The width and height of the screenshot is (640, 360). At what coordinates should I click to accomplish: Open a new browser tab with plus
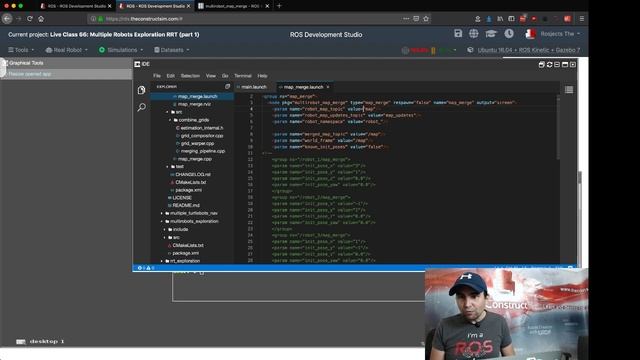tap(279, 6)
